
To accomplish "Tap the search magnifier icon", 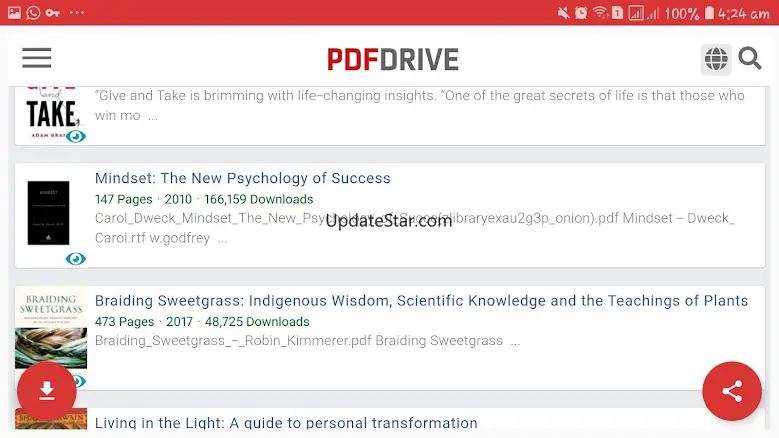I will (x=749, y=59).
